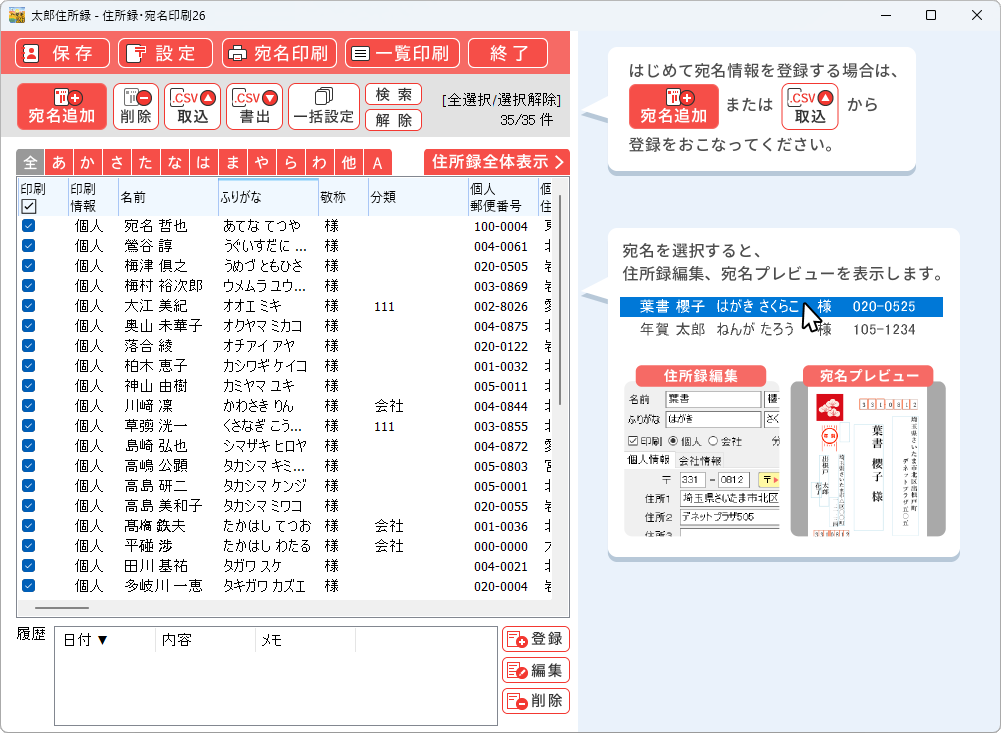Open 宛名印刷 address printing
Screen dimensions: 1001x733
279,53
